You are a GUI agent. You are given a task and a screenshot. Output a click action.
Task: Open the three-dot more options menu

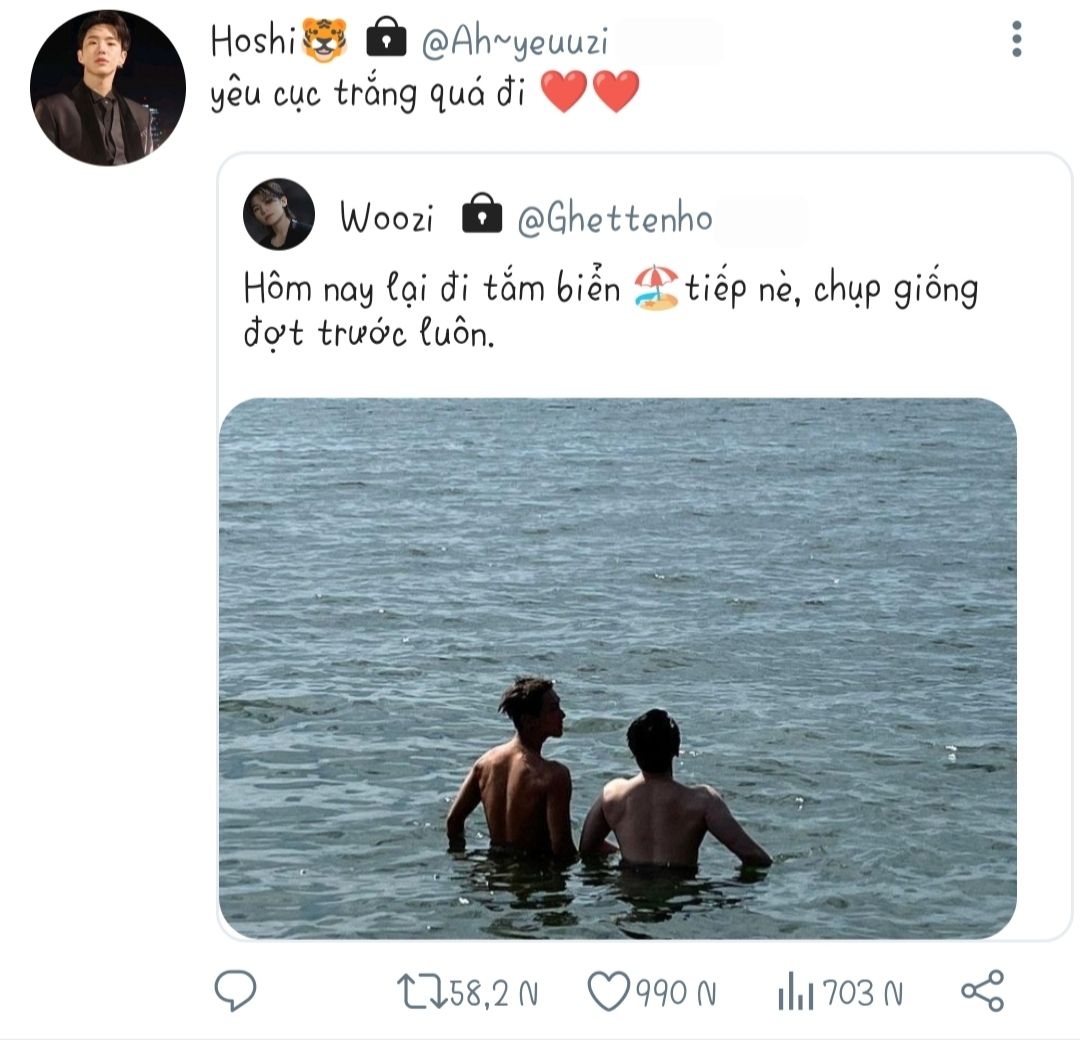pyautogui.click(x=1016, y=39)
